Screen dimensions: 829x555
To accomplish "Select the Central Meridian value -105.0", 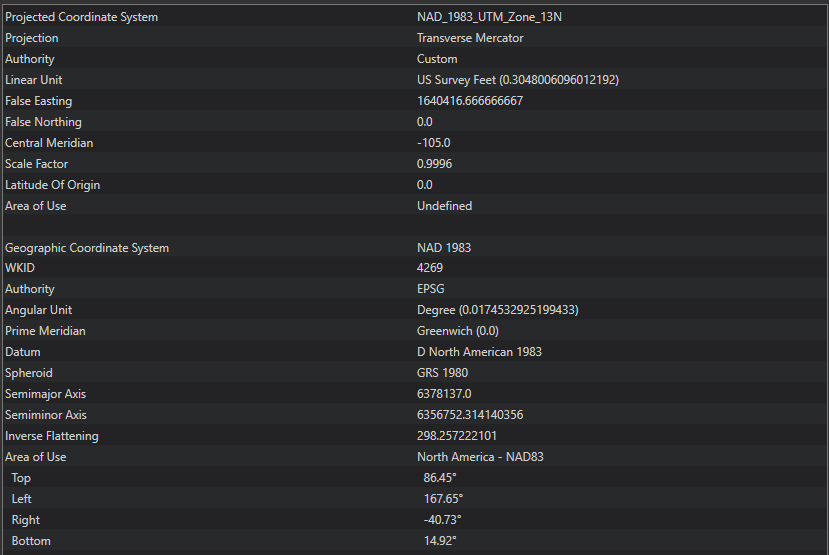I will pos(434,143).
